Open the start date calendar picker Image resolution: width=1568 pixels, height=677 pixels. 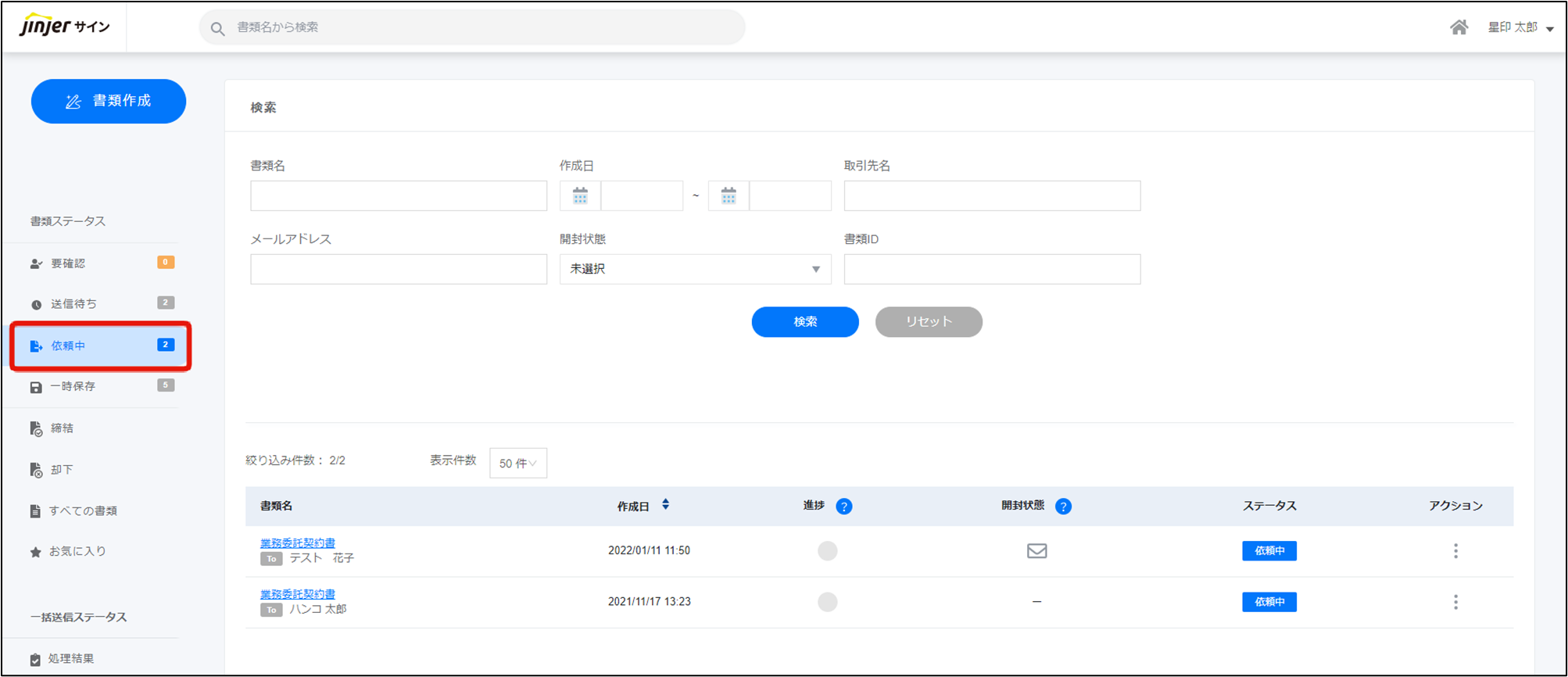[580, 195]
